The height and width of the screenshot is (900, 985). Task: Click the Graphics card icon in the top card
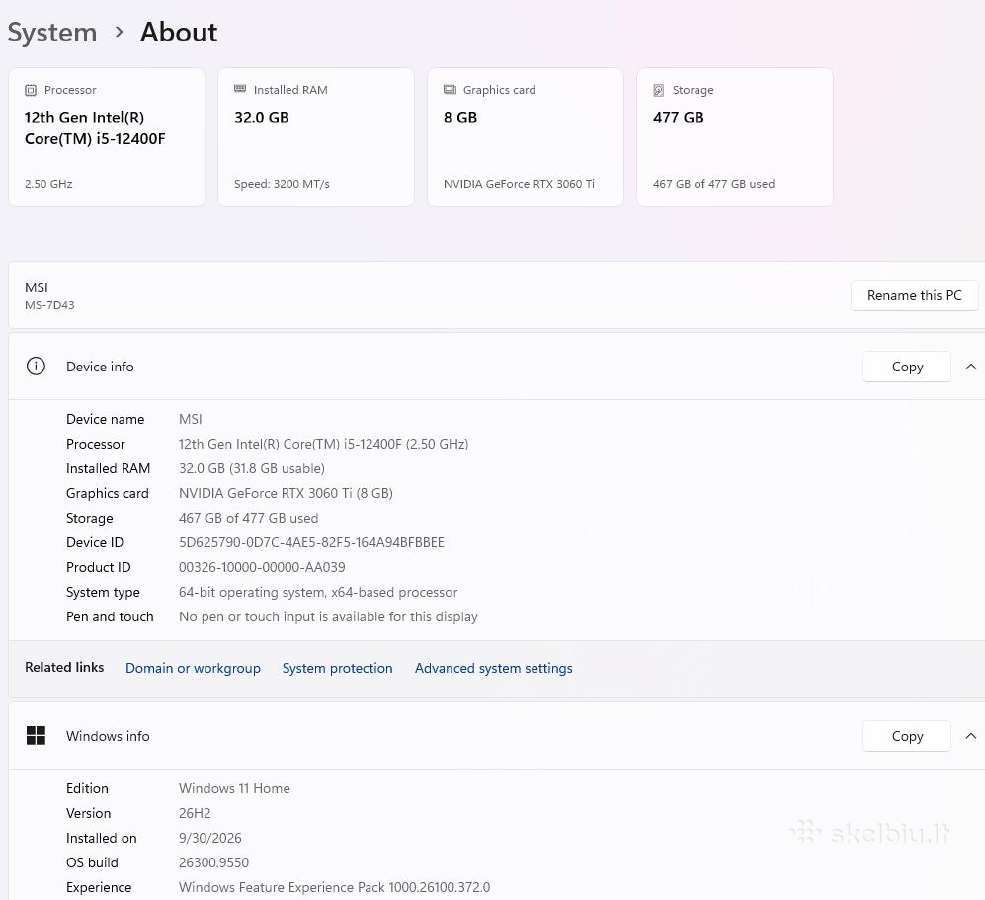[x=450, y=90]
